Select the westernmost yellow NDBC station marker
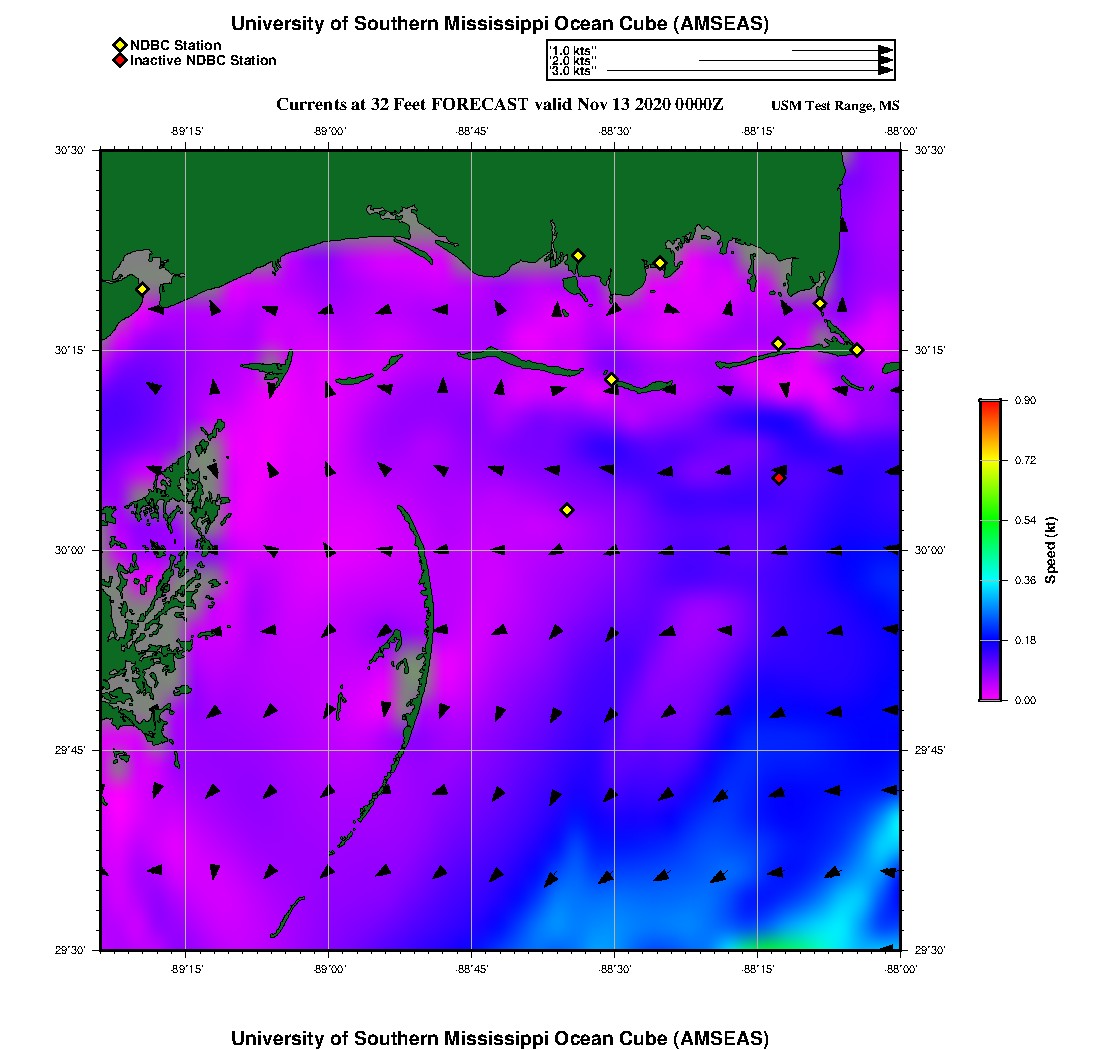Screen dimensions: 1100x1050 142,289
